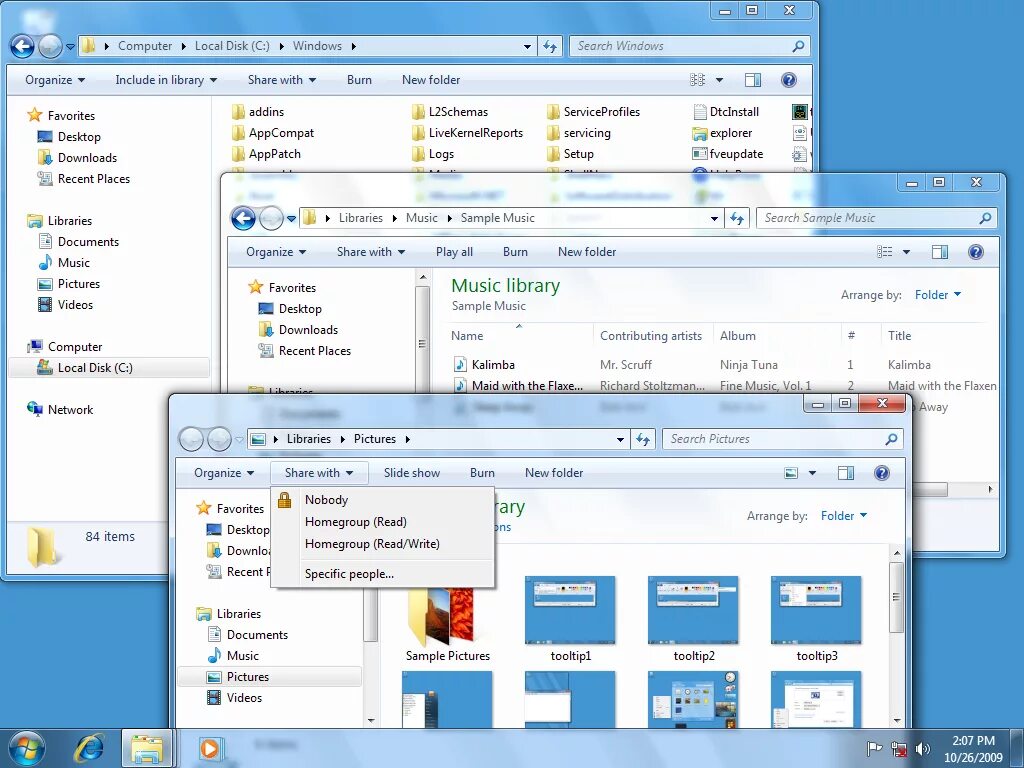Choose Homegroup (Read/Write) sharing option
Viewport: 1024px width, 768px height.
click(x=382, y=544)
